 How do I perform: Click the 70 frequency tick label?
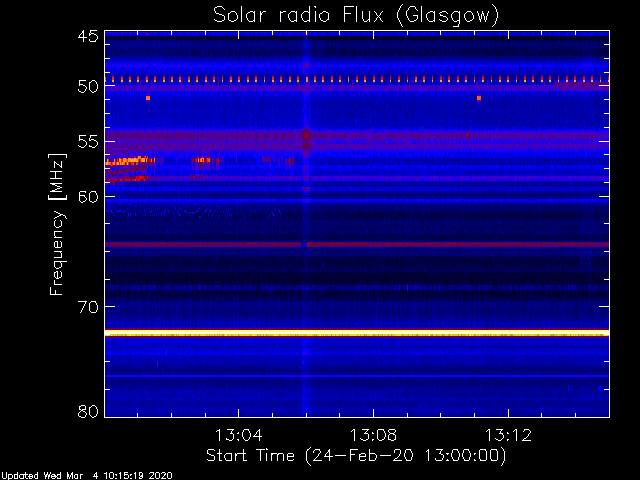point(88,307)
